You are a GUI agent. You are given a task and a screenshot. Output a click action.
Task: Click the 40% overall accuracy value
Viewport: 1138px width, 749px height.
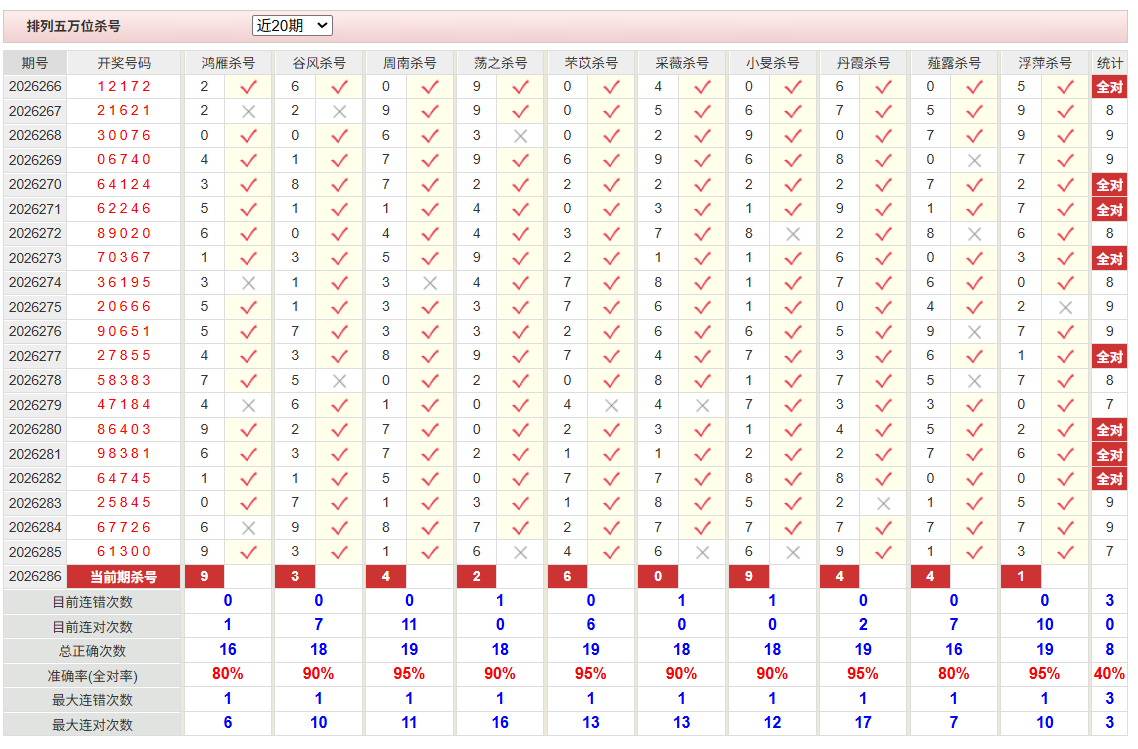(x=1110, y=674)
